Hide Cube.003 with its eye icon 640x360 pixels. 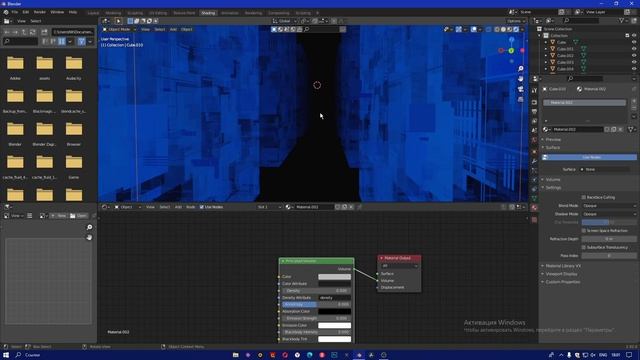tap(634, 62)
